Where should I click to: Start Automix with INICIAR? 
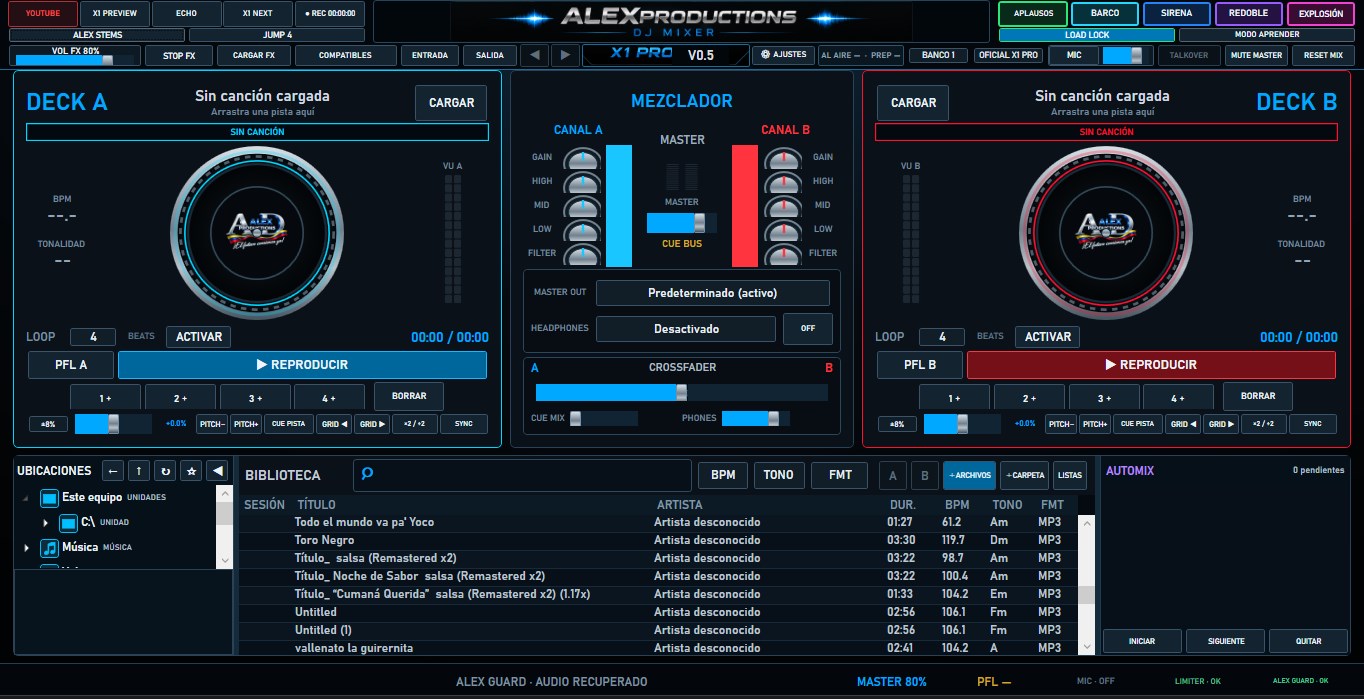1141,641
